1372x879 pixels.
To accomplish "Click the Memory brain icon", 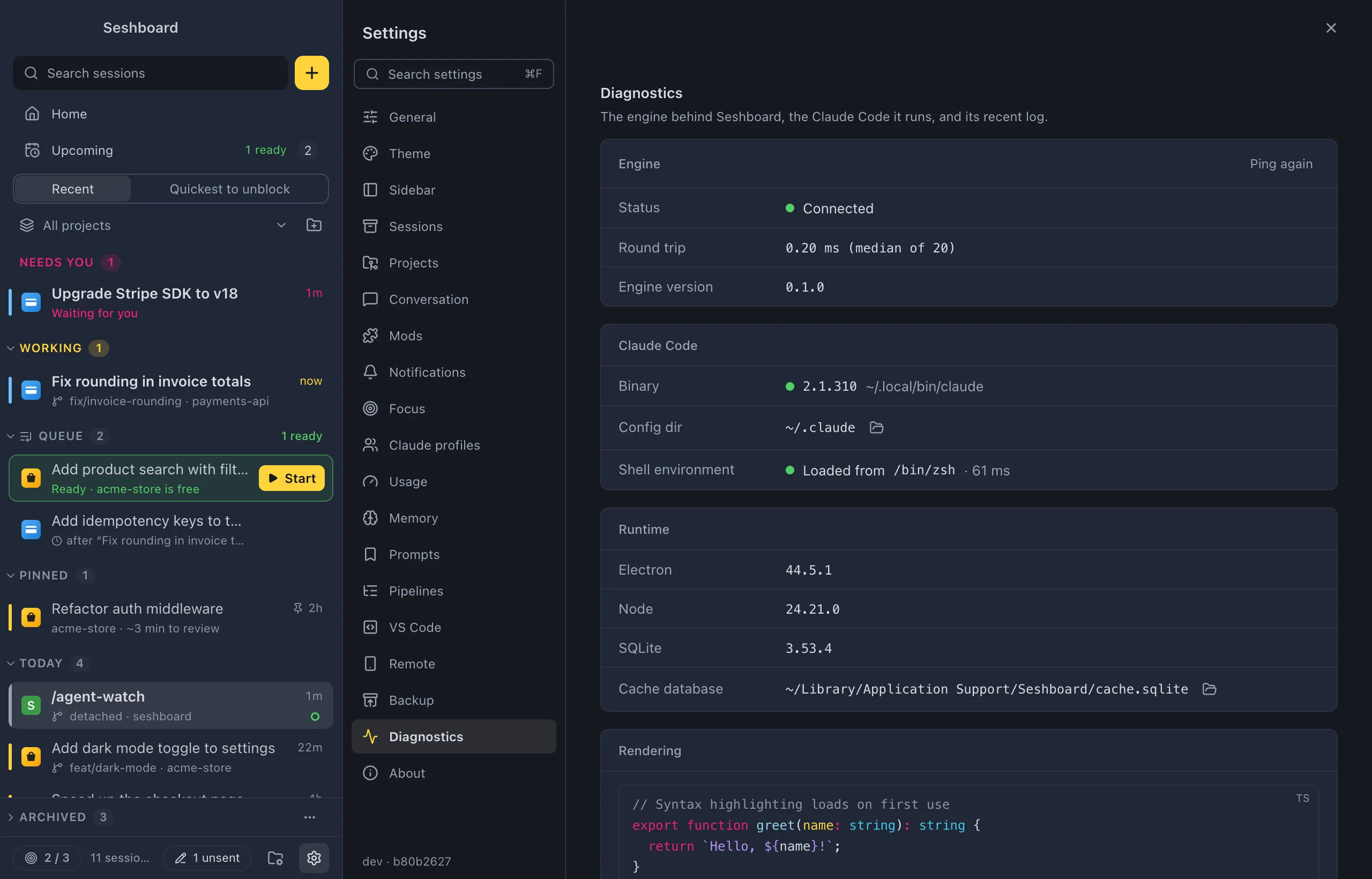I will click(x=370, y=518).
